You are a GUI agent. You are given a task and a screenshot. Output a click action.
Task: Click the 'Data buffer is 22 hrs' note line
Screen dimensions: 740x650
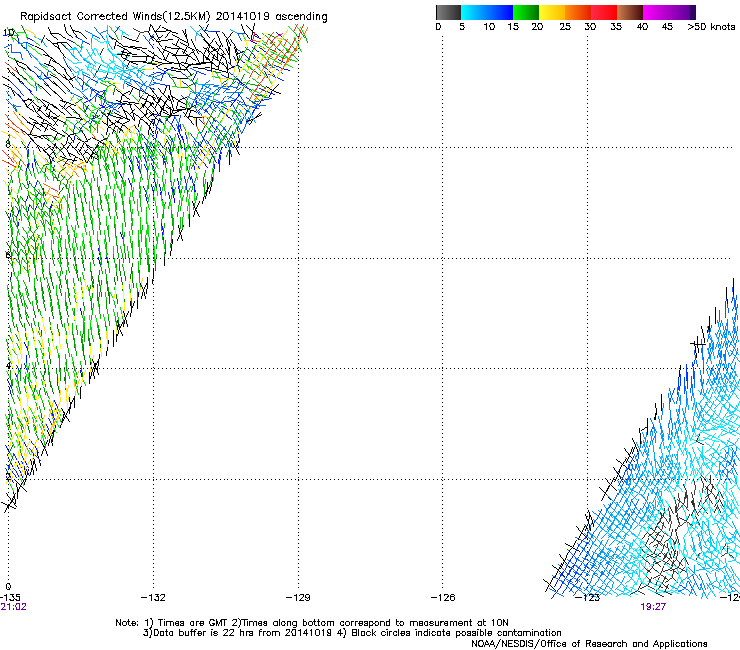point(352,633)
